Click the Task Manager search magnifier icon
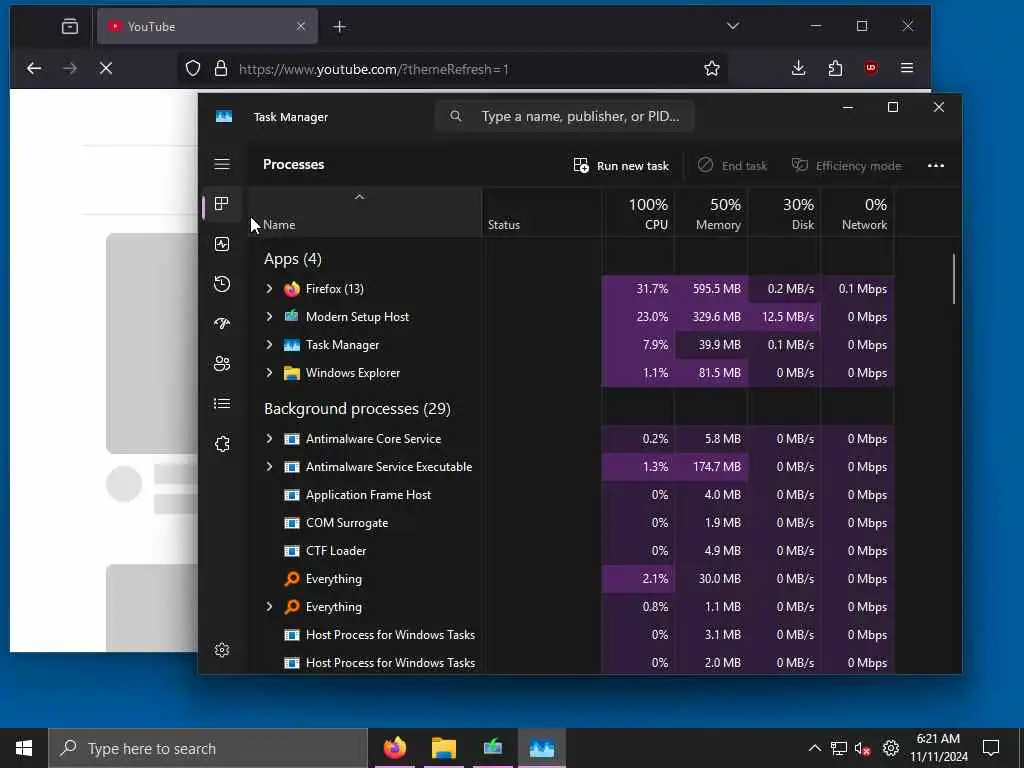 click(456, 116)
